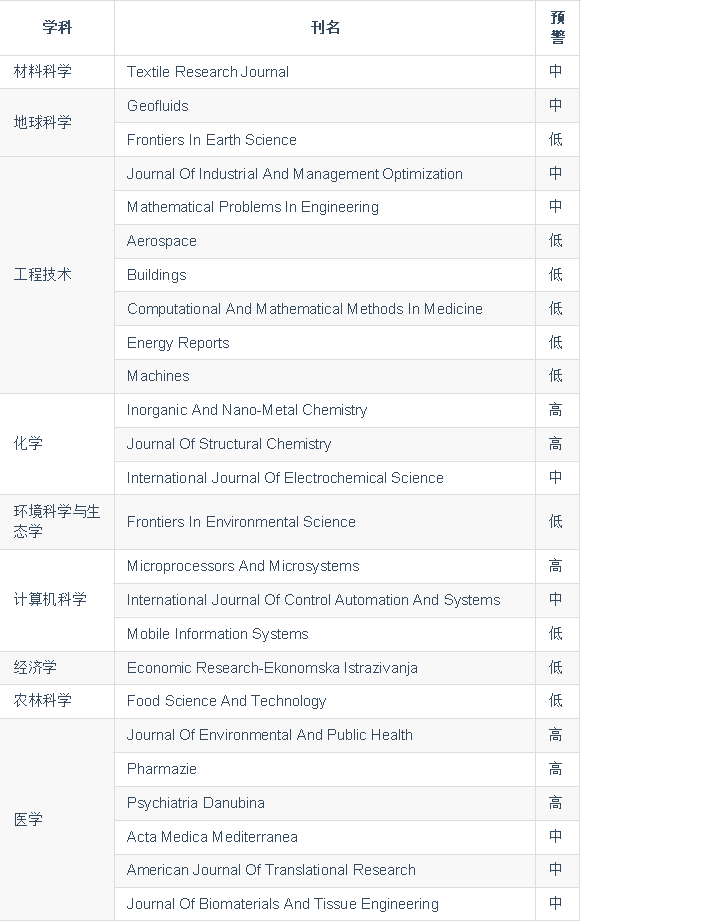
Task: Click the 中 warning for Textile Research Journal
Action: (x=556, y=72)
